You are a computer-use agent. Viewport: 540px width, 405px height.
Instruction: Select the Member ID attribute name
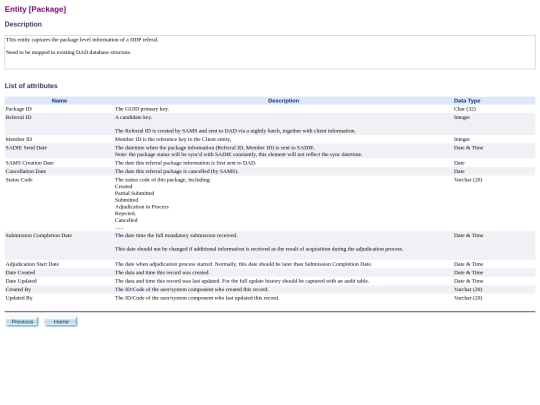[x=19, y=139]
